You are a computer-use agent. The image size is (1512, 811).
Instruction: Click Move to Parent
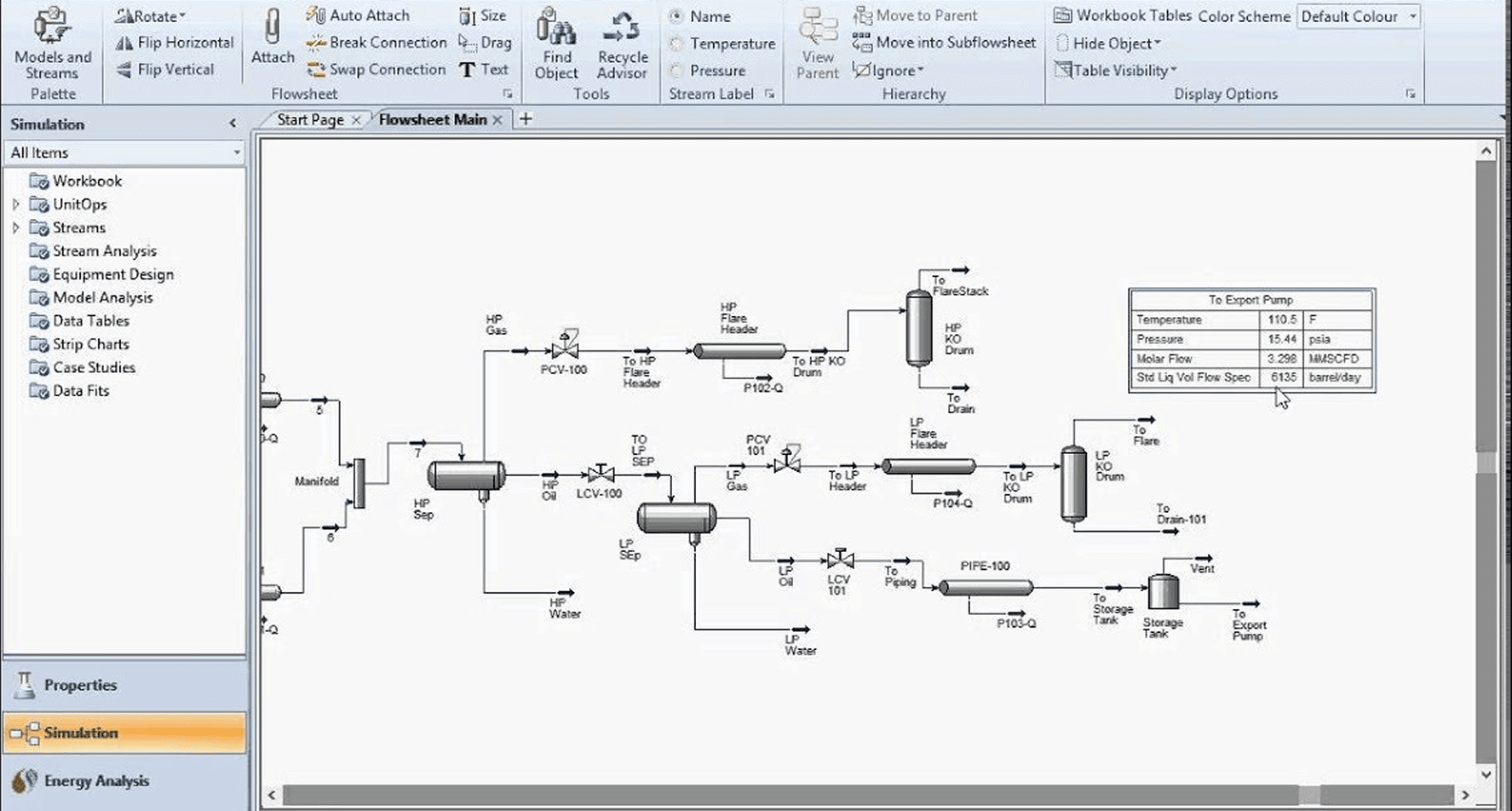(916, 15)
